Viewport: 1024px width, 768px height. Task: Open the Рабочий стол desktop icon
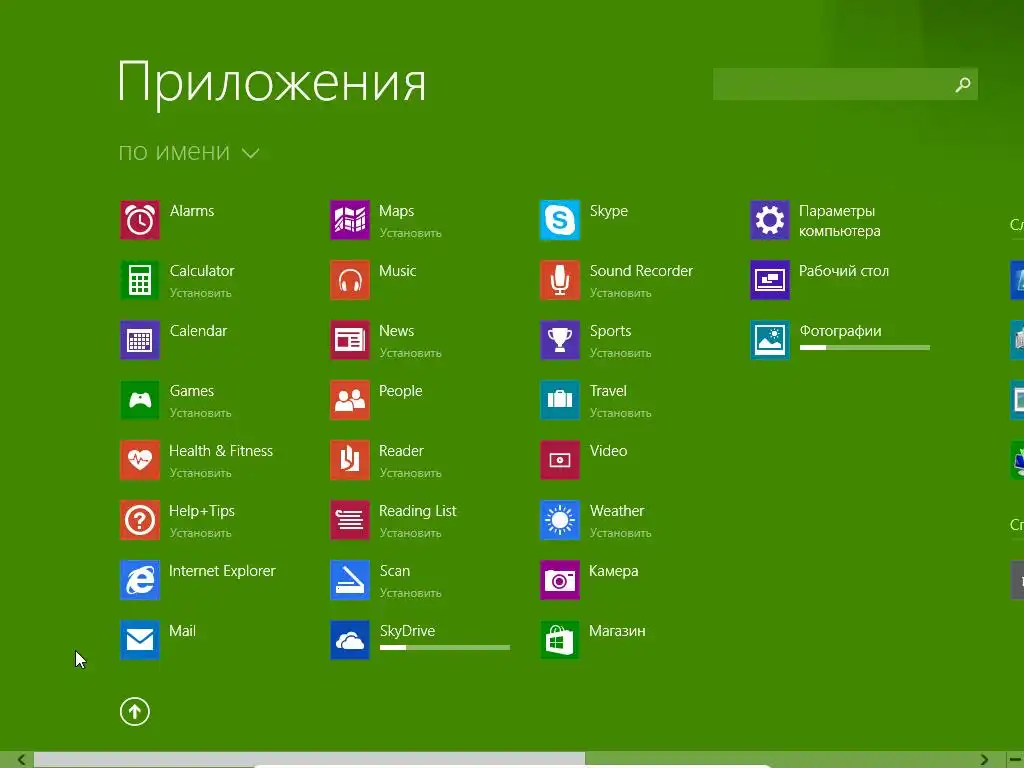pyautogui.click(x=770, y=280)
